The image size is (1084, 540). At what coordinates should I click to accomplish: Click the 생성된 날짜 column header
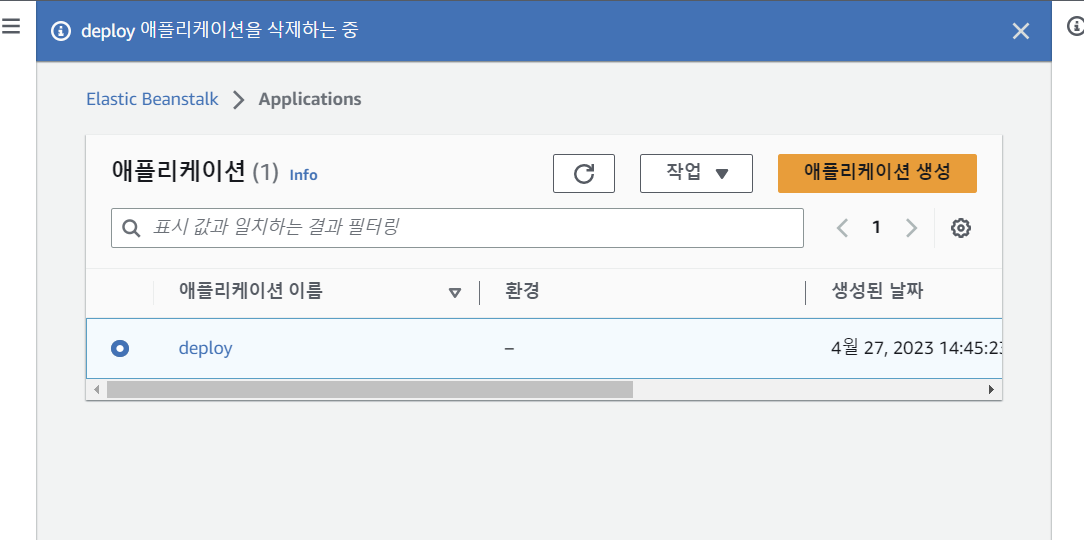tap(877, 292)
